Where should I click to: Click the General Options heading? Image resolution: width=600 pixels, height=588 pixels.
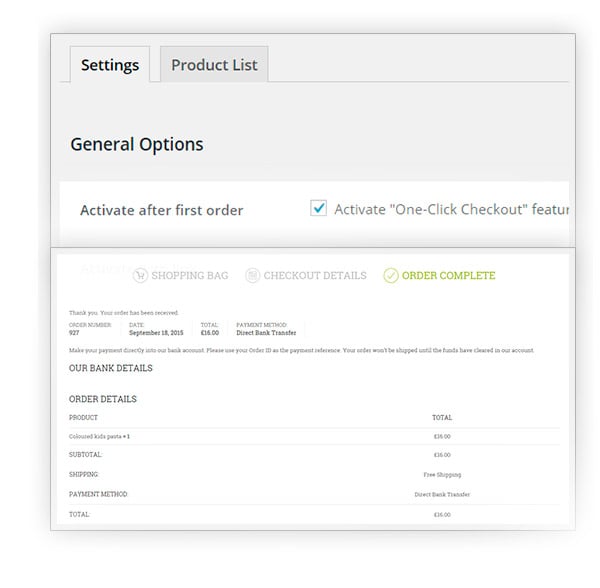tap(137, 144)
